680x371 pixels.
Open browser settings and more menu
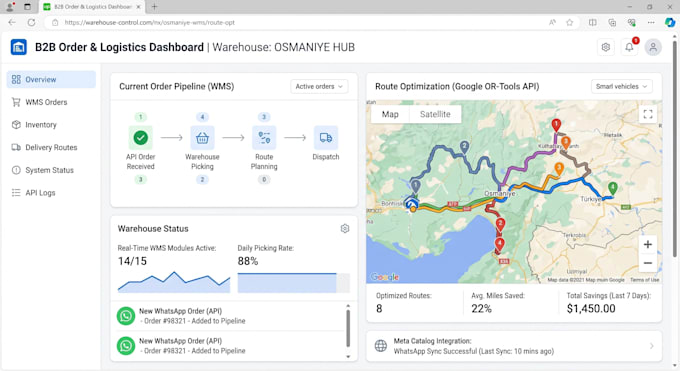[x=651, y=23]
